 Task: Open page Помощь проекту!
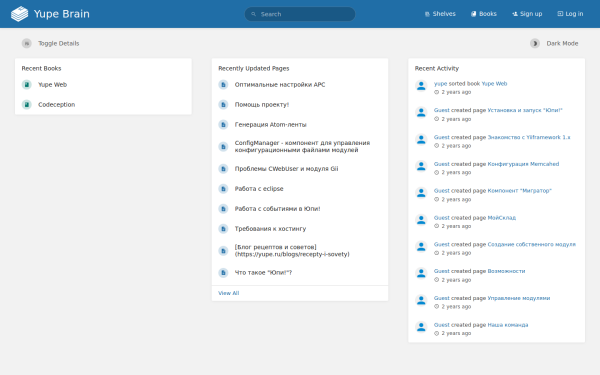click(262, 104)
